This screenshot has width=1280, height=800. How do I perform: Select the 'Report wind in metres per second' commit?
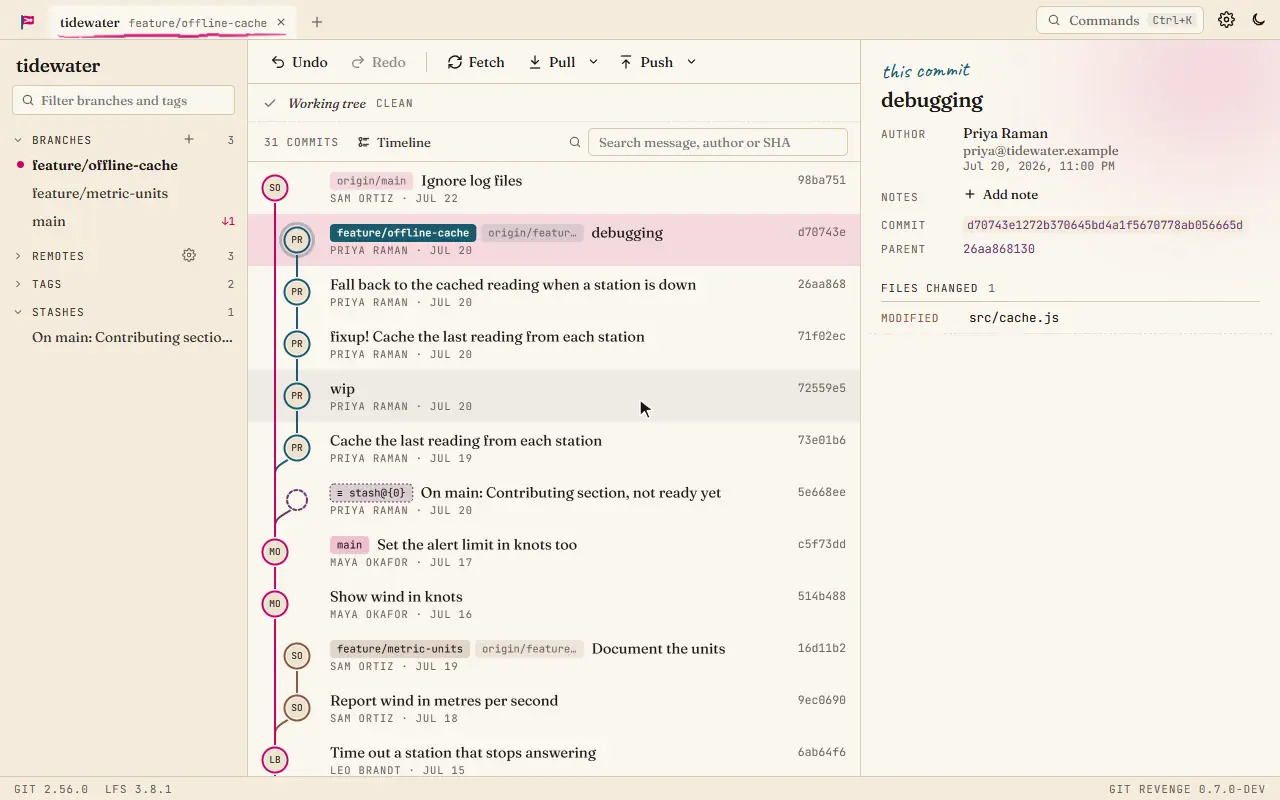554,708
